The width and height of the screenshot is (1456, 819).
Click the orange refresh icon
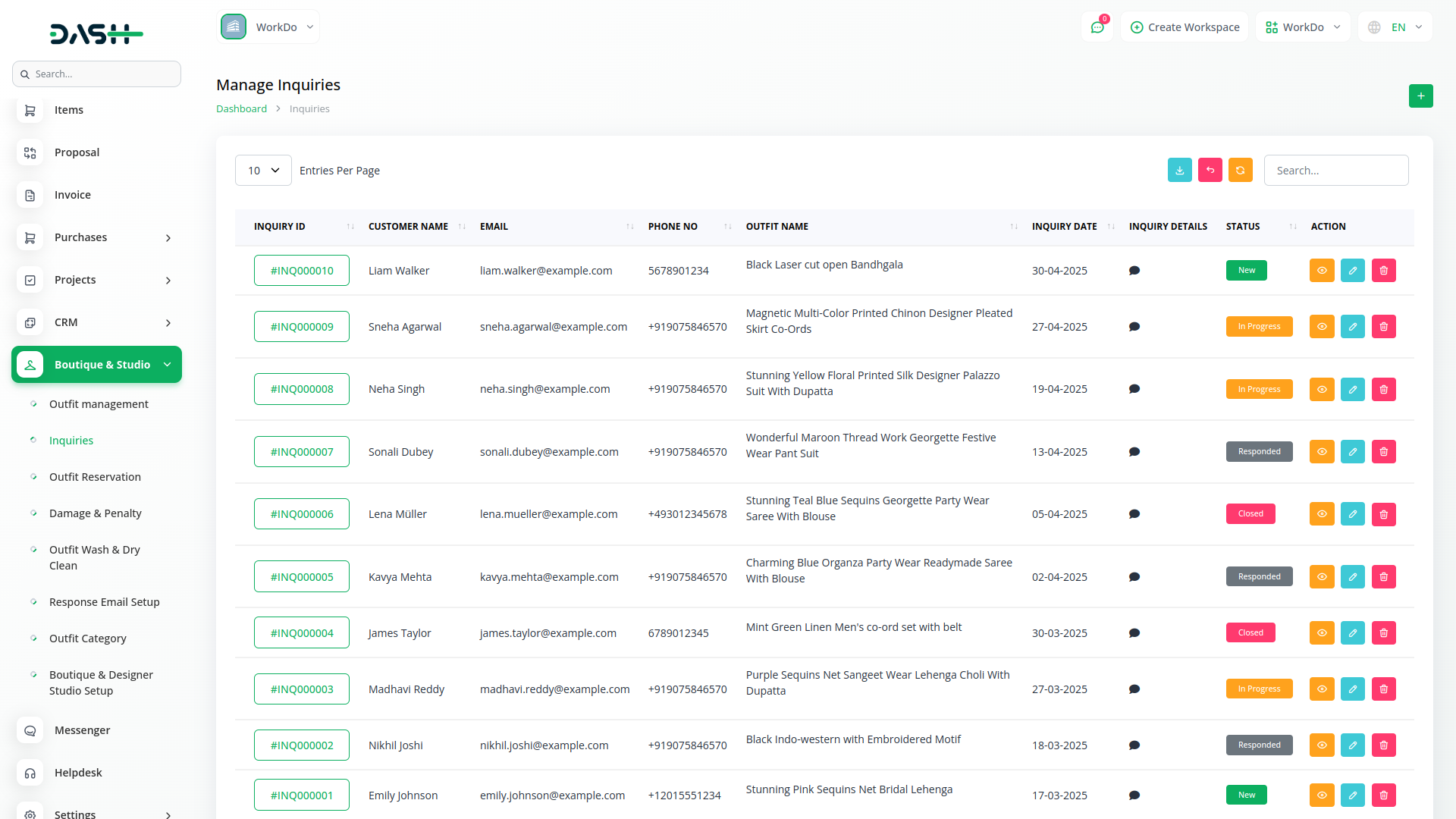[x=1240, y=171]
